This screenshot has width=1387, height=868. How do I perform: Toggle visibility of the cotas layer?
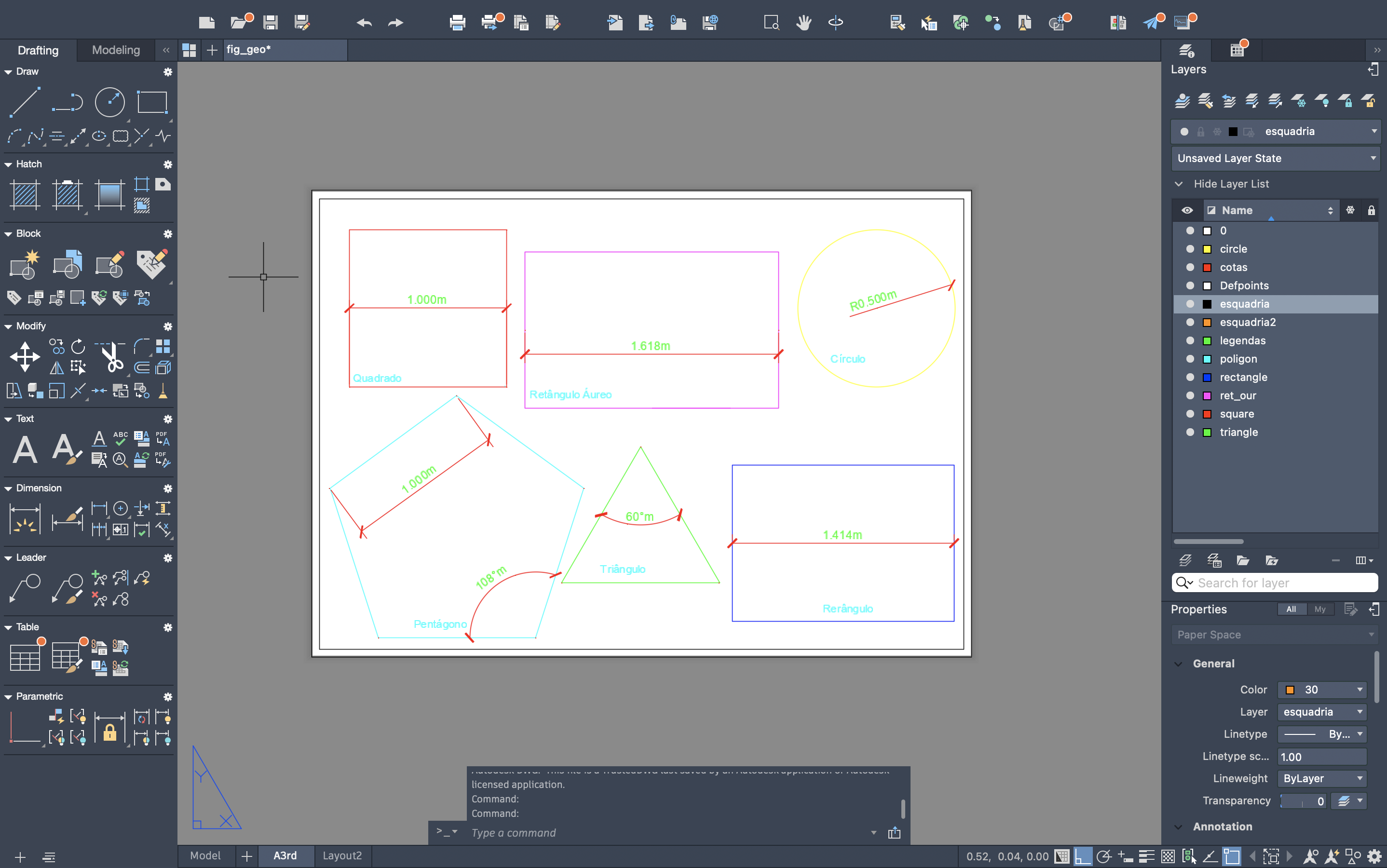coord(1190,267)
